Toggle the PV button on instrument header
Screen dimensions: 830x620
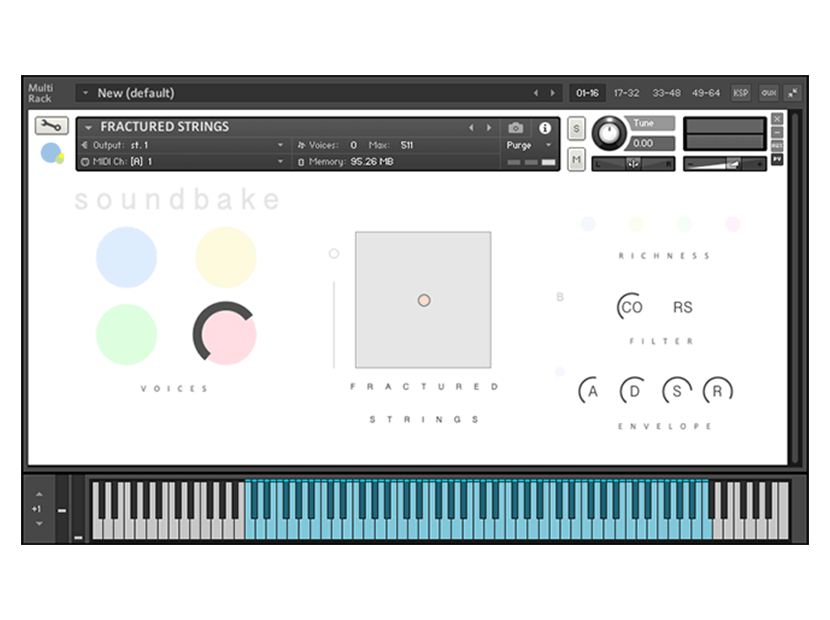pos(777,159)
